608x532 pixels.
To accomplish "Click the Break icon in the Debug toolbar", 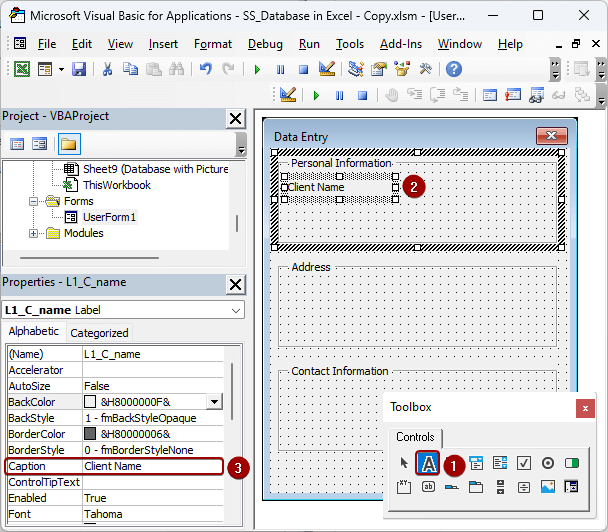I will click(x=339, y=95).
